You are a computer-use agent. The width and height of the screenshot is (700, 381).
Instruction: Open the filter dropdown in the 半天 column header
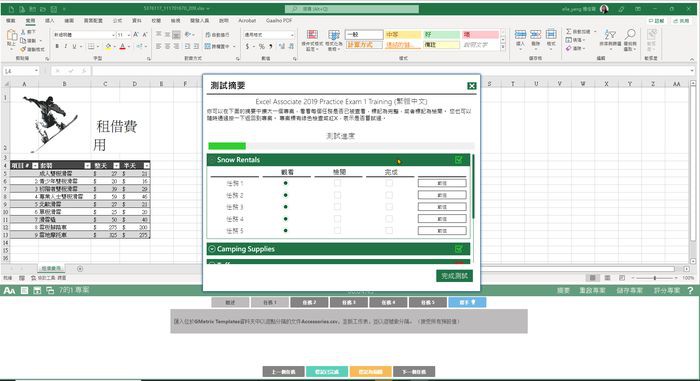[146, 166]
